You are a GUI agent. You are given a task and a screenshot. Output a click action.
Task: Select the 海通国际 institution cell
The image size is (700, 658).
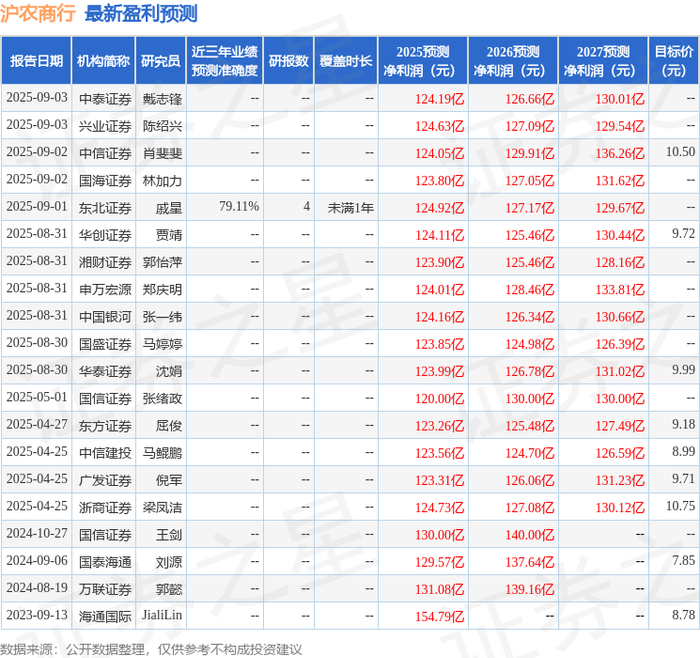(x=105, y=616)
